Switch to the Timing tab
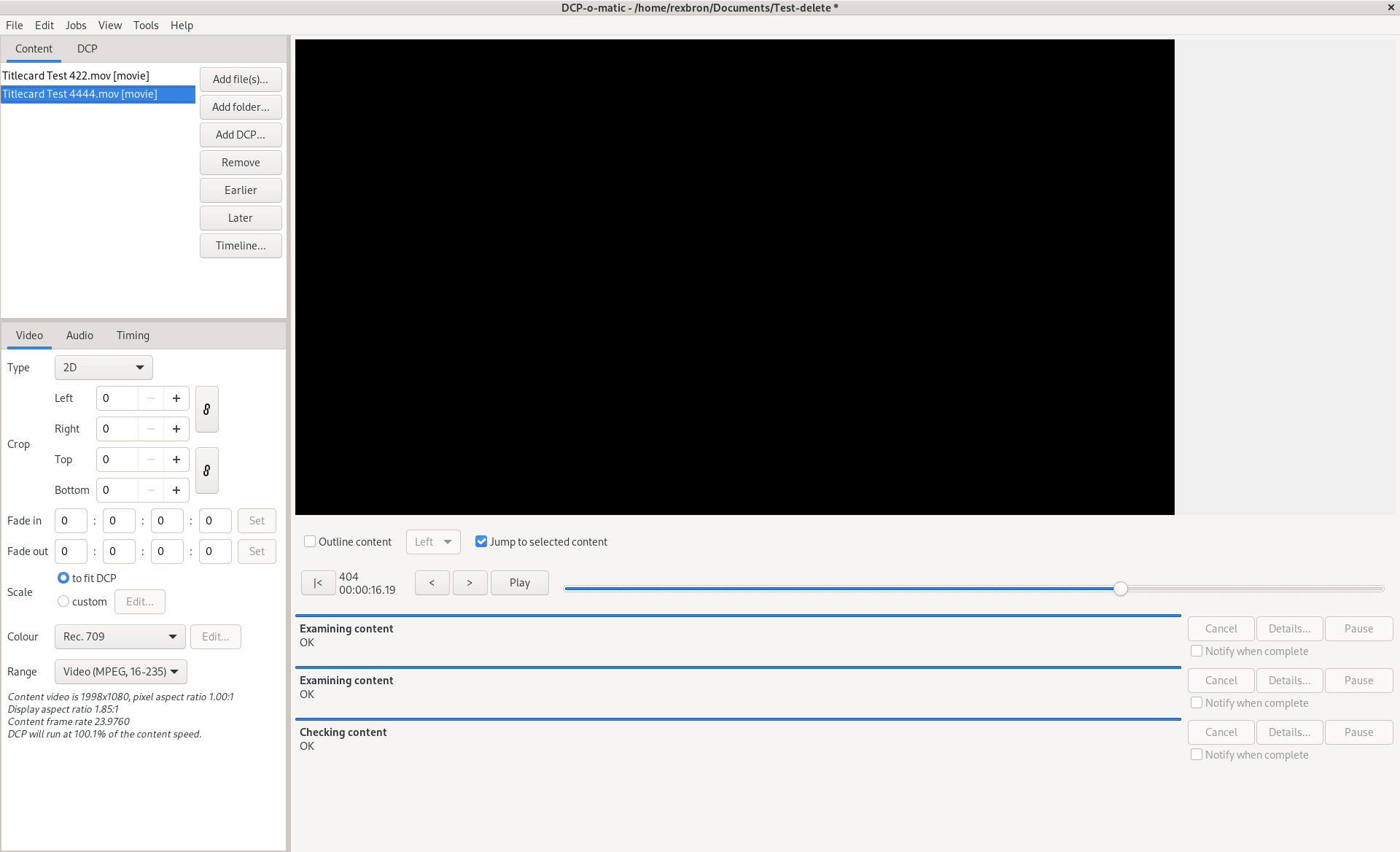The height and width of the screenshot is (852, 1400). (x=133, y=336)
